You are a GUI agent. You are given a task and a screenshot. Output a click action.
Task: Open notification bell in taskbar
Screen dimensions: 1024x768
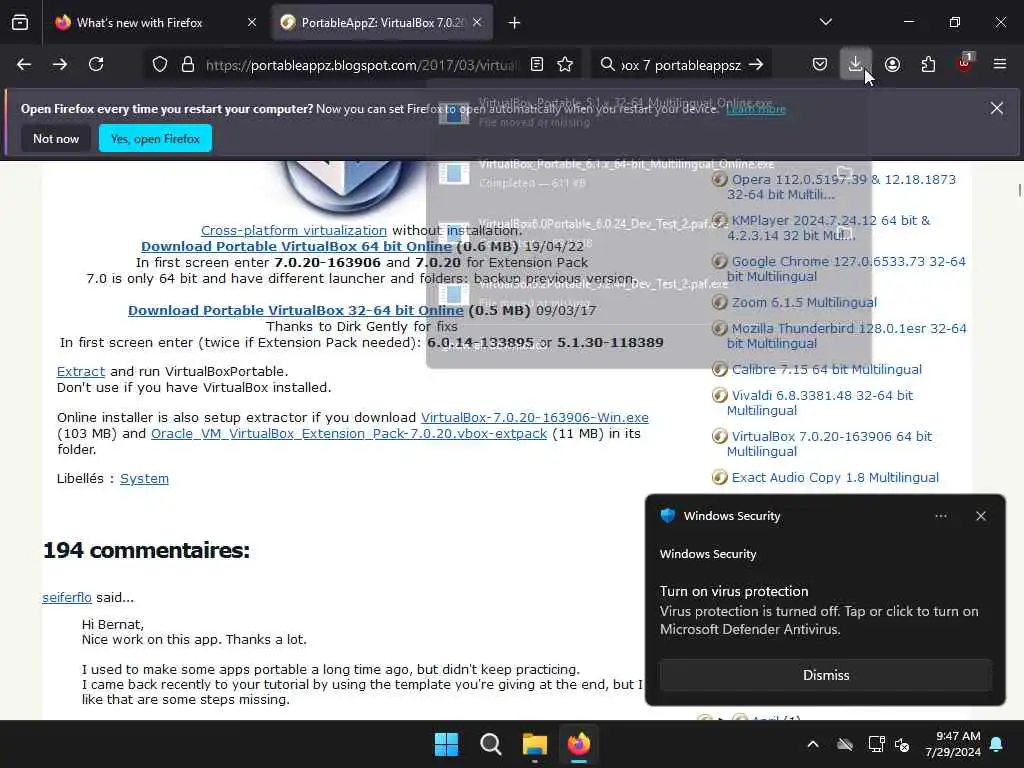(997, 744)
